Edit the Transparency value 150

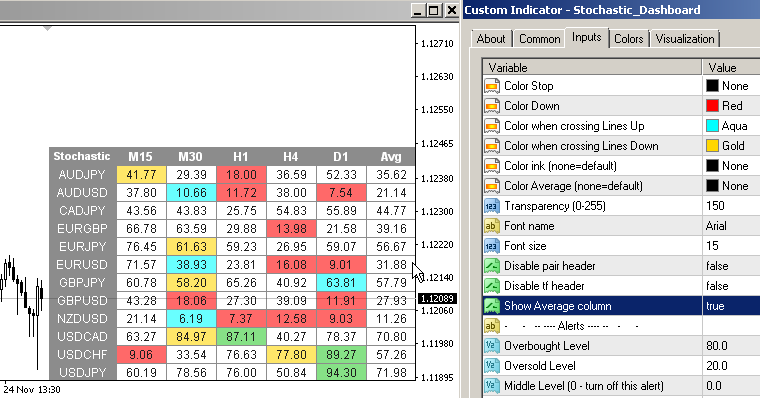point(715,206)
